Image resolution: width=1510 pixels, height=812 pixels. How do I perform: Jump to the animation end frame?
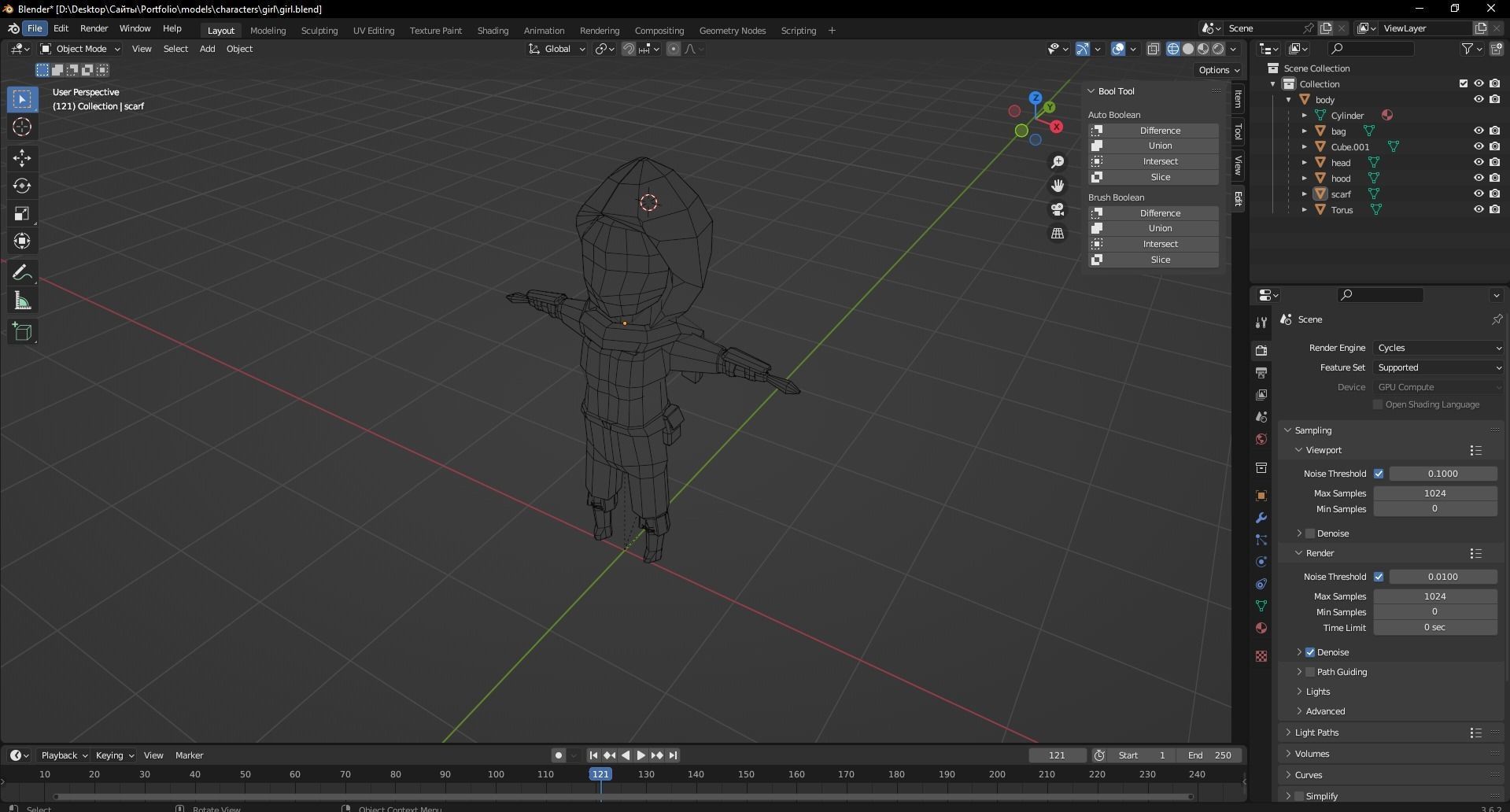[674, 755]
